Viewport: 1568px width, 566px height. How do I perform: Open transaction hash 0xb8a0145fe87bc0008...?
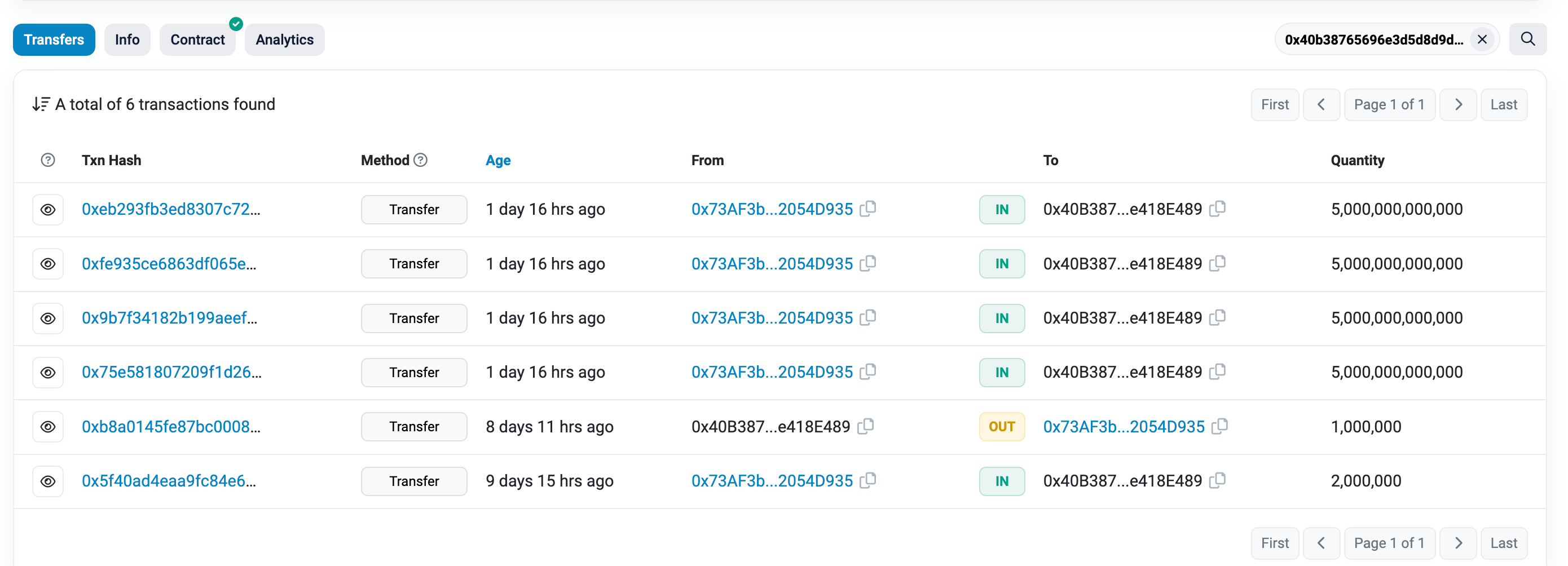point(171,427)
